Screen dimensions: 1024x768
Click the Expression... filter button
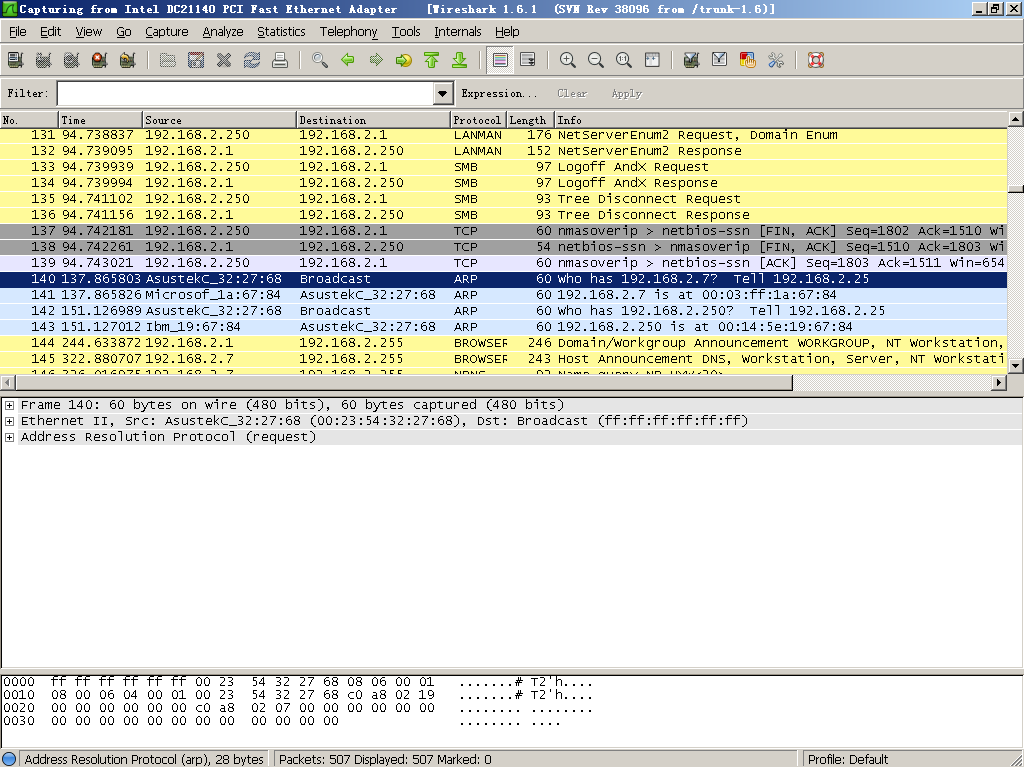(x=500, y=93)
